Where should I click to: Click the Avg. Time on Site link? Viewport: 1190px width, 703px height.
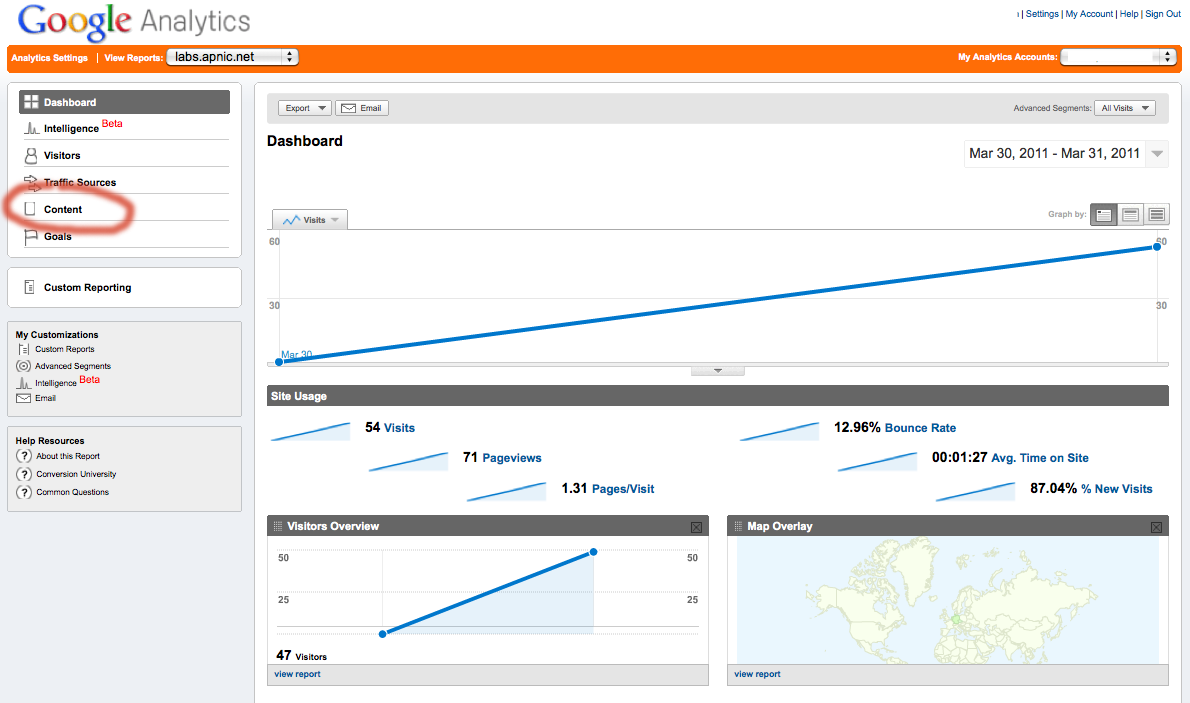(1040, 459)
